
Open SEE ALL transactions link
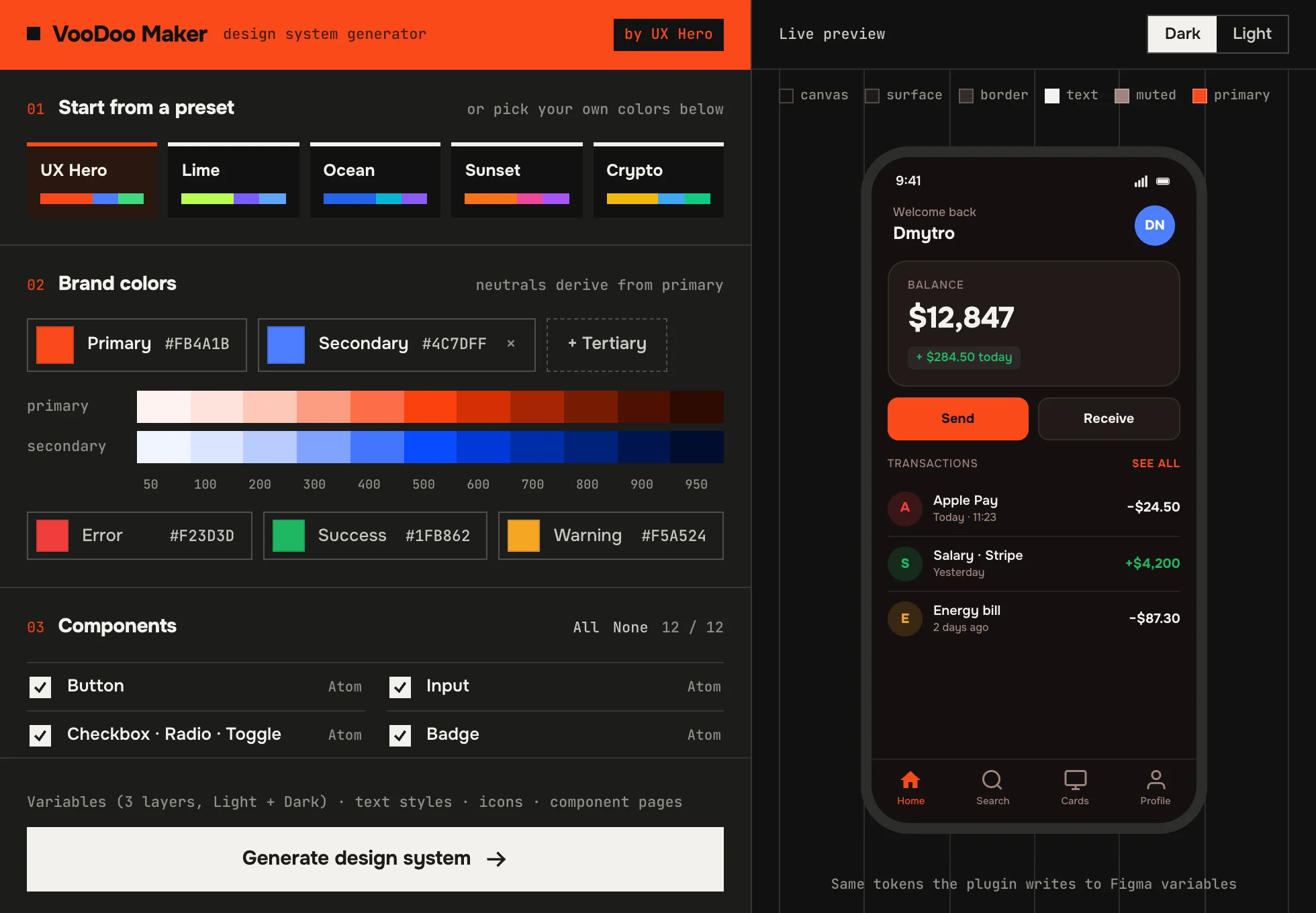1156,464
